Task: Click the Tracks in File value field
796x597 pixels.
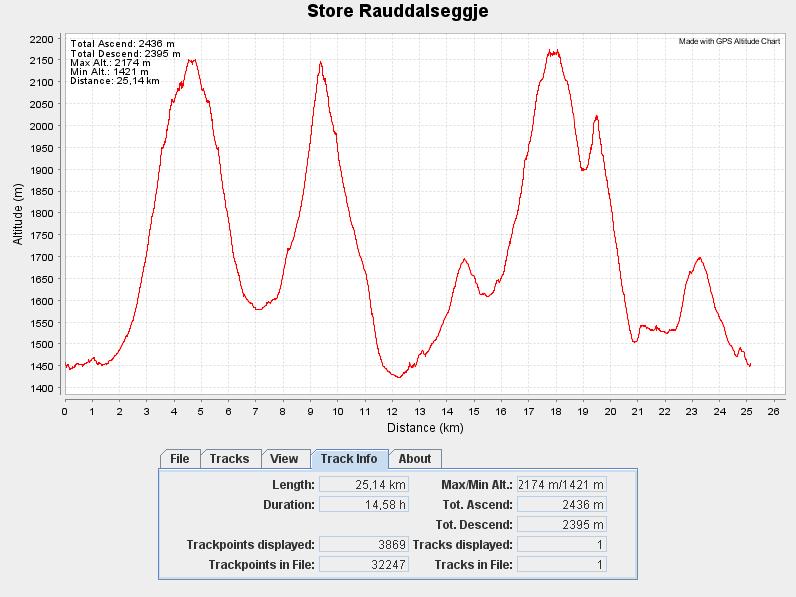Action: coord(561,565)
